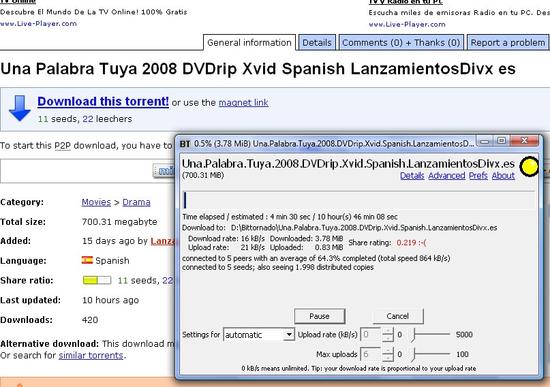
Task: Click the similar torrents link
Action: tap(91, 355)
